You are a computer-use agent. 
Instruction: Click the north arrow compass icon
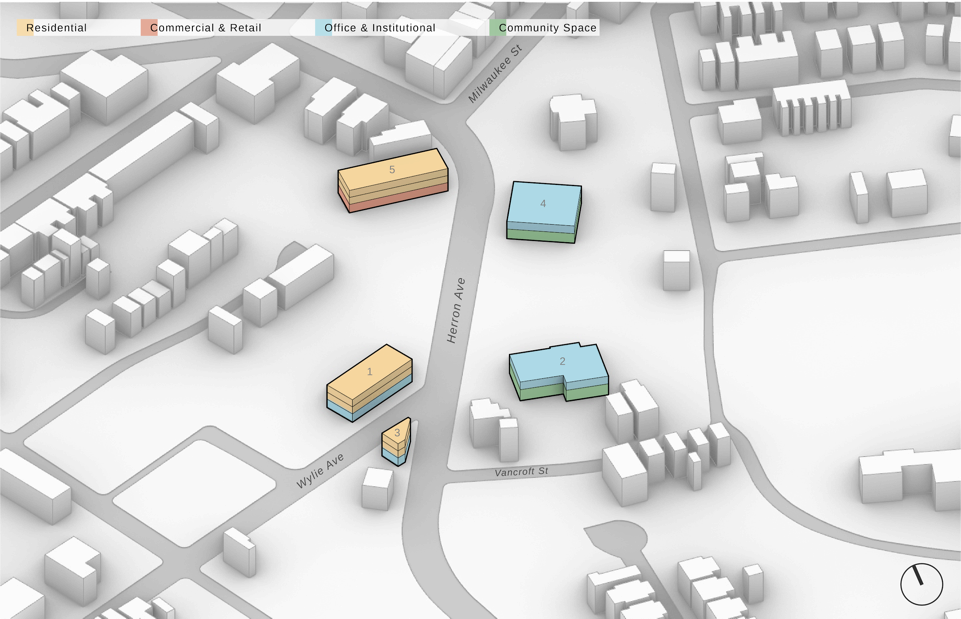coord(921,584)
